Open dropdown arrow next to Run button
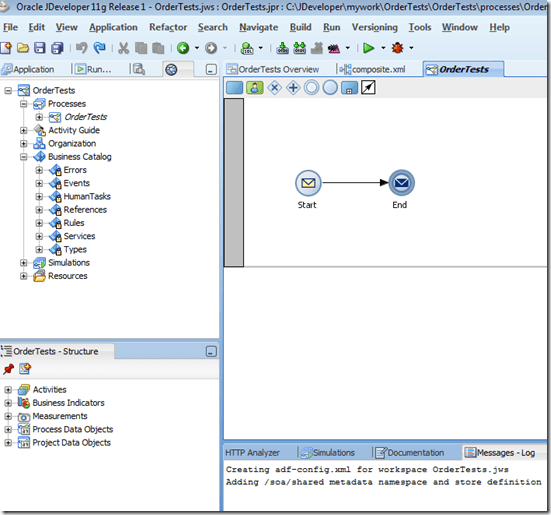Image resolution: width=551 pixels, height=515 pixels. pyautogui.click(x=383, y=48)
